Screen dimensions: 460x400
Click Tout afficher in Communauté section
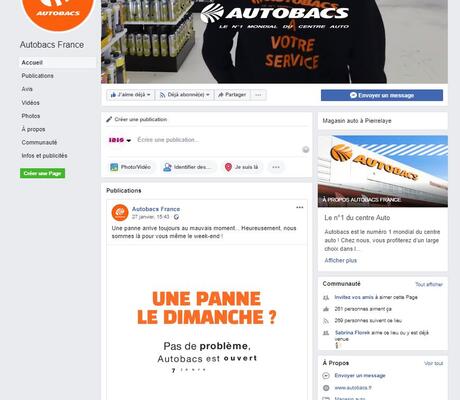[429, 284]
